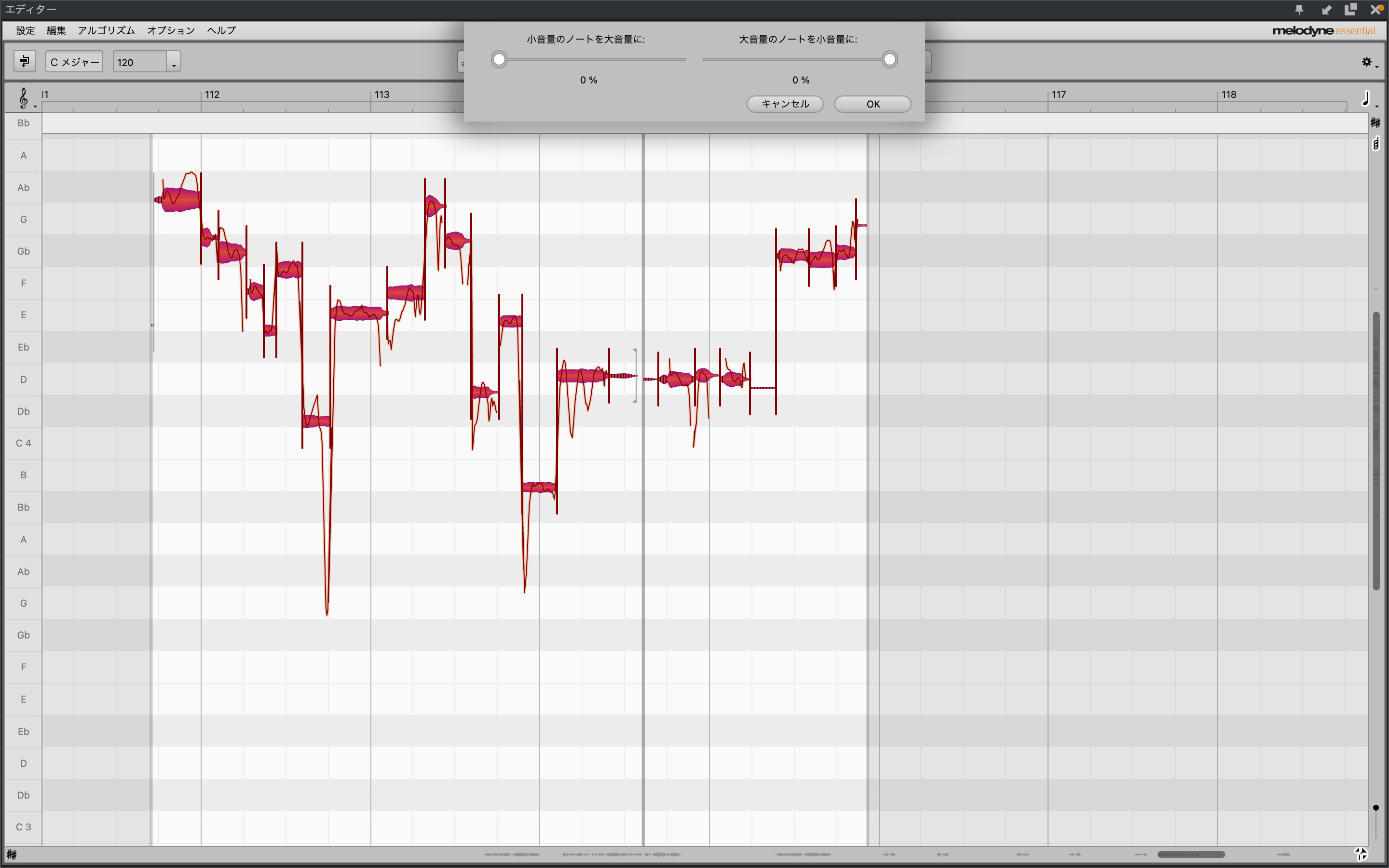Image resolution: width=1389 pixels, height=868 pixels.
Task: Confirm the dialog with OK
Action: click(x=872, y=104)
